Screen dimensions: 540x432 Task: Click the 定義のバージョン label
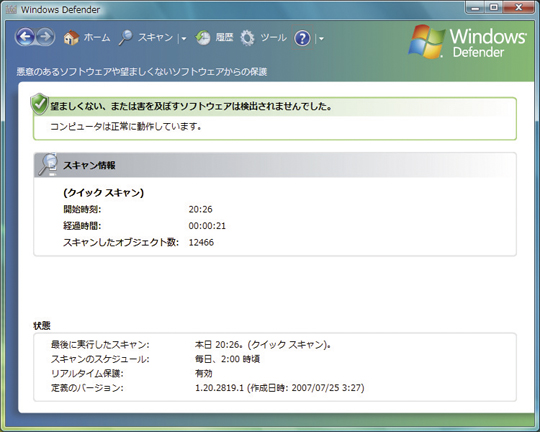click(x=87, y=388)
